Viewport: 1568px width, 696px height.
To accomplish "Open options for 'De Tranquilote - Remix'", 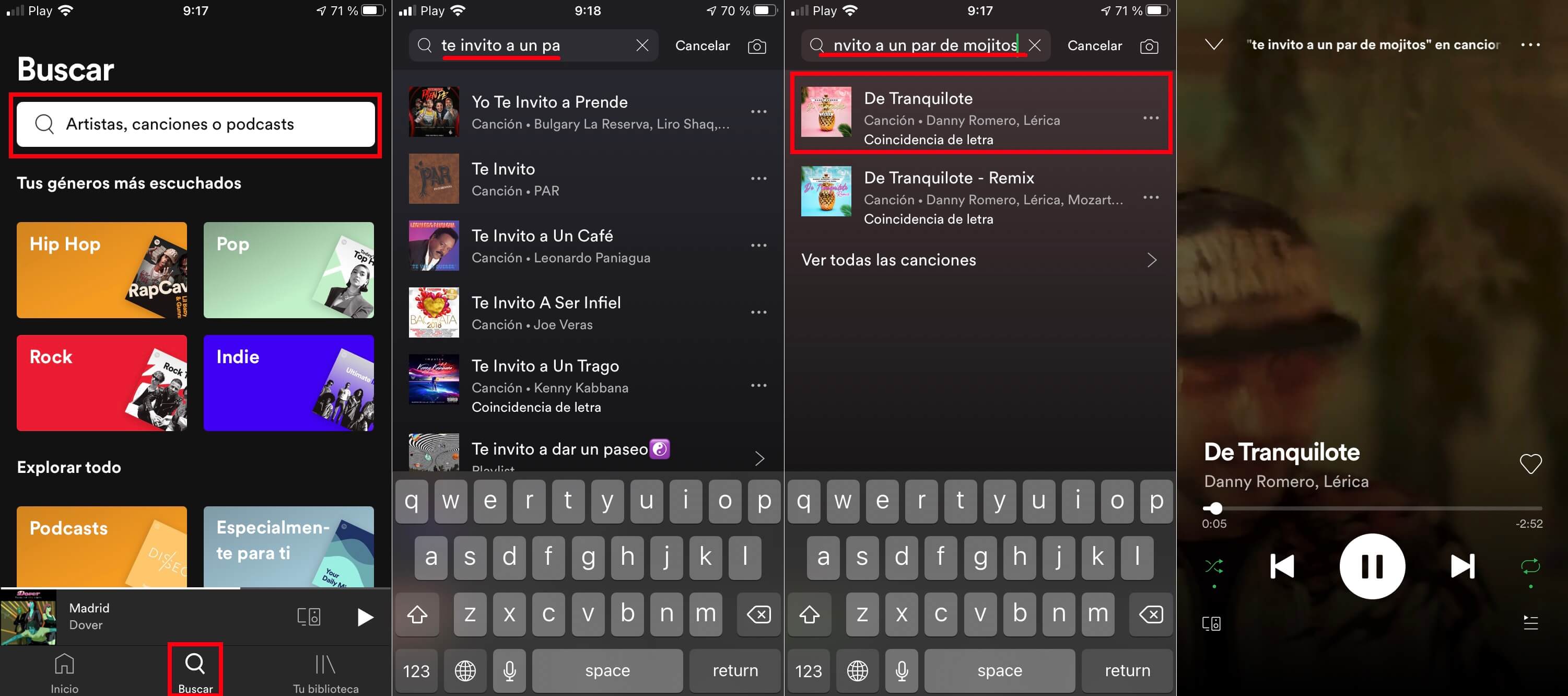I will 1151,198.
